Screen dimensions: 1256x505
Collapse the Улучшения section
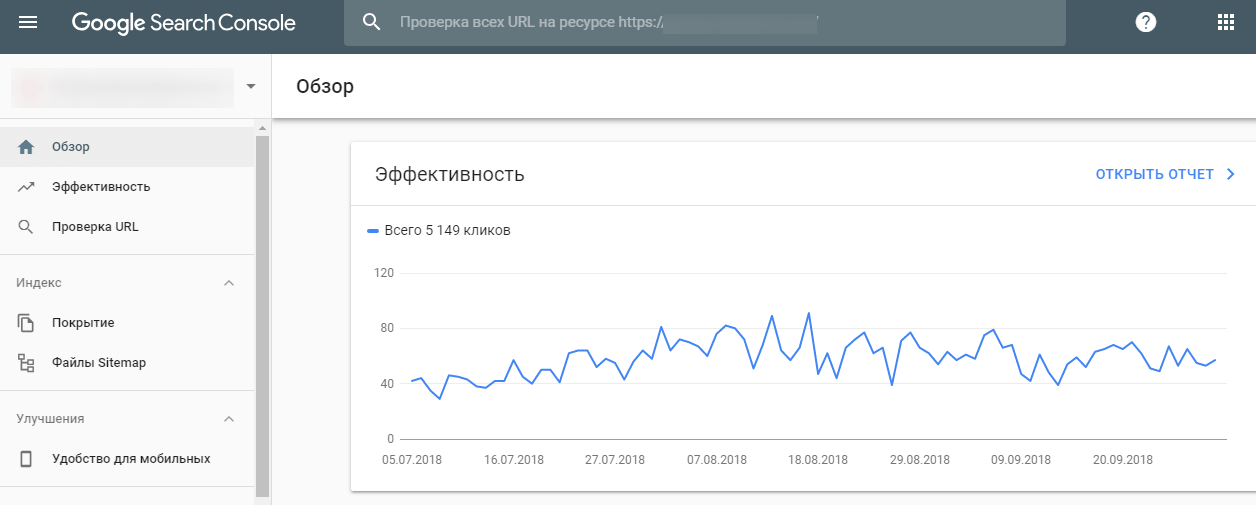(229, 419)
